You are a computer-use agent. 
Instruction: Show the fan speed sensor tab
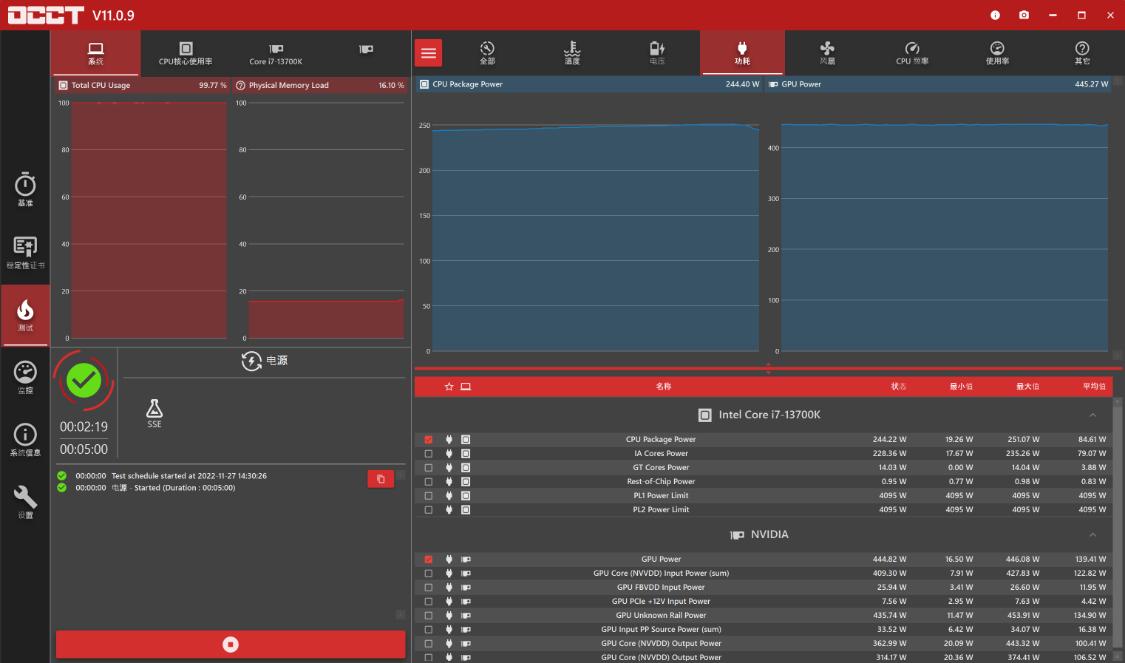click(x=827, y=53)
